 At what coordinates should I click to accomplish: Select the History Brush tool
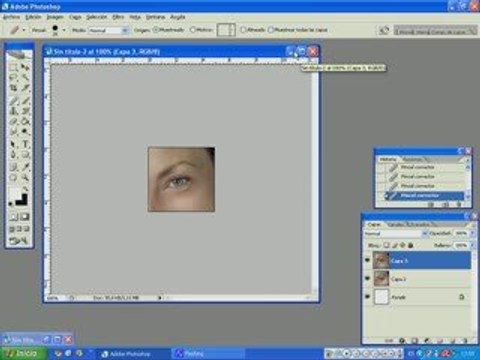(x=25, y=111)
